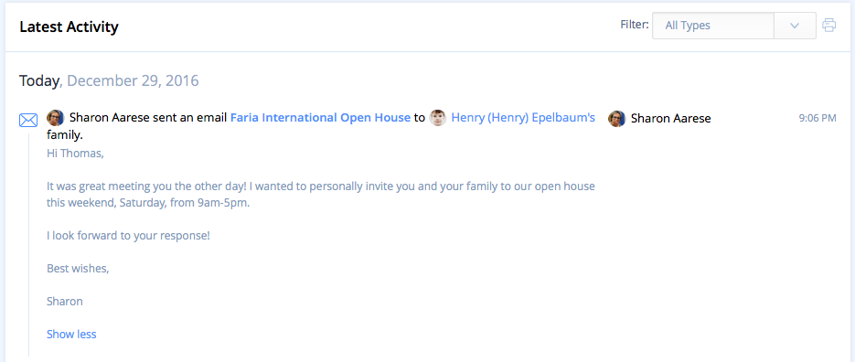
Task: Open Henry (Henry) Epelbaum's profile link
Action: 523,118
